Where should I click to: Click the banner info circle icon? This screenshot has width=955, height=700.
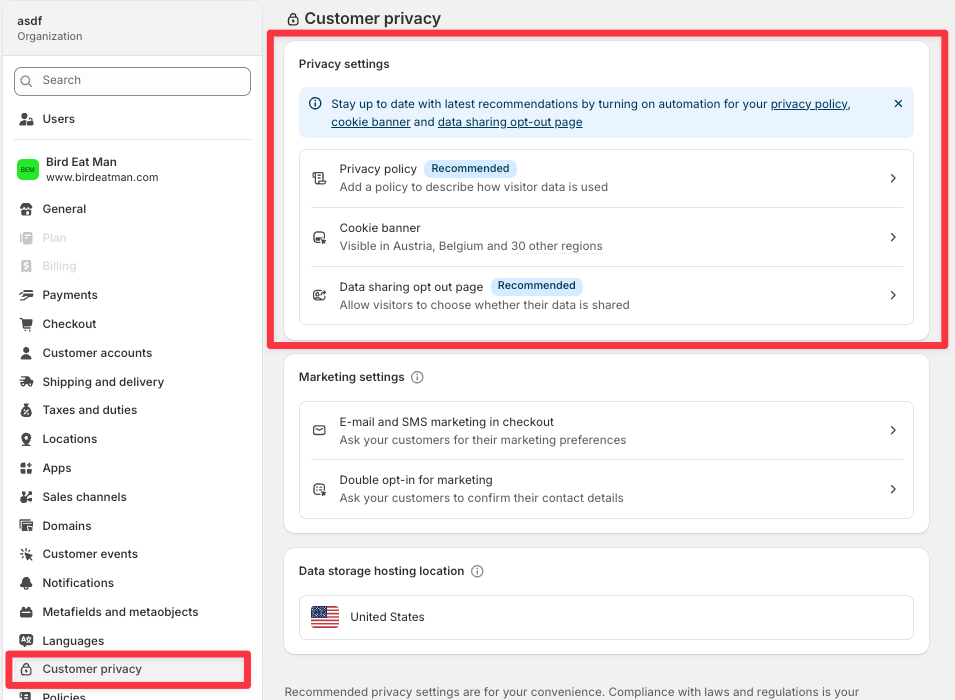coord(315,104)
